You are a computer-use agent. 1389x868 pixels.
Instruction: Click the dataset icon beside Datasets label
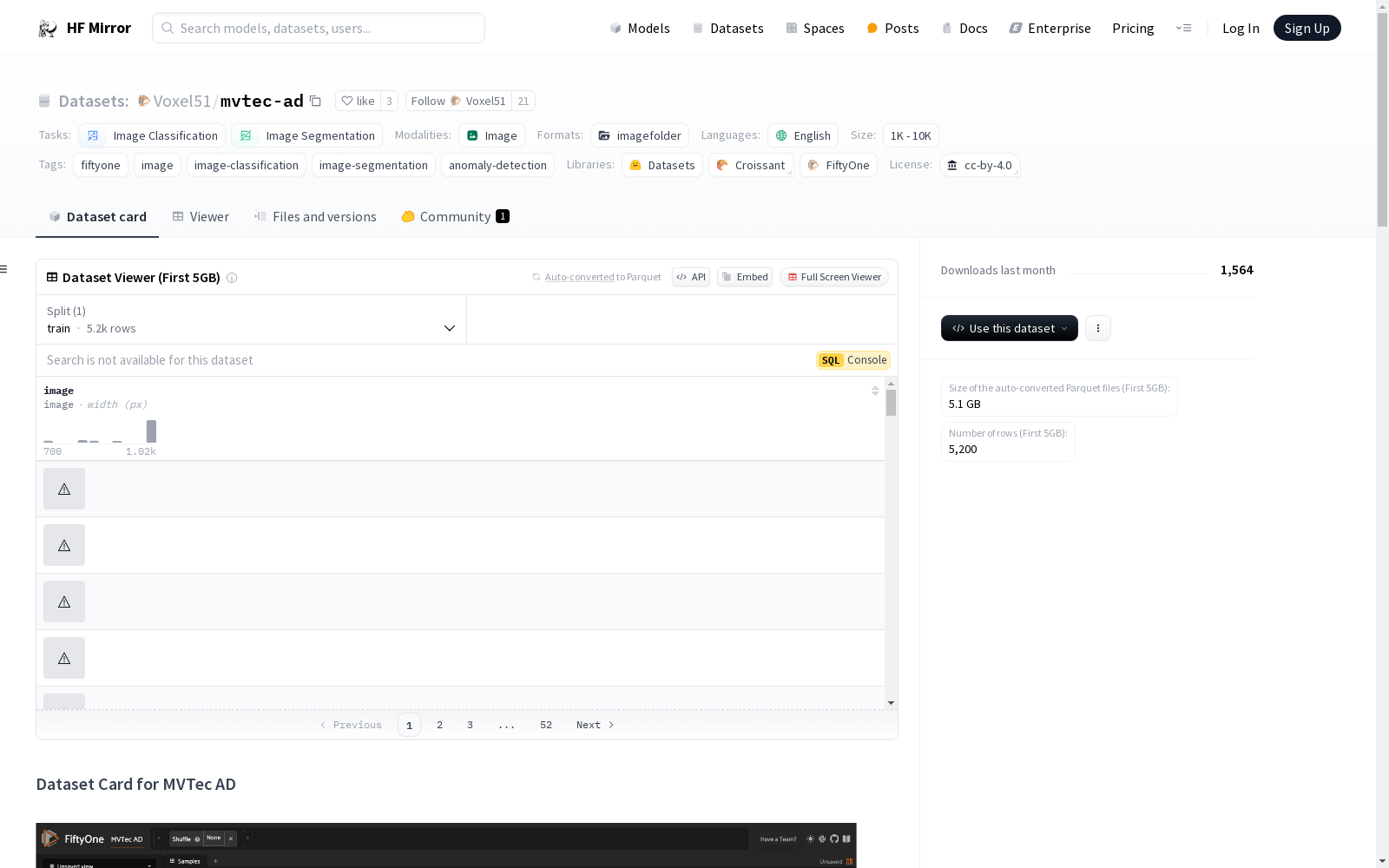(44, 102)
